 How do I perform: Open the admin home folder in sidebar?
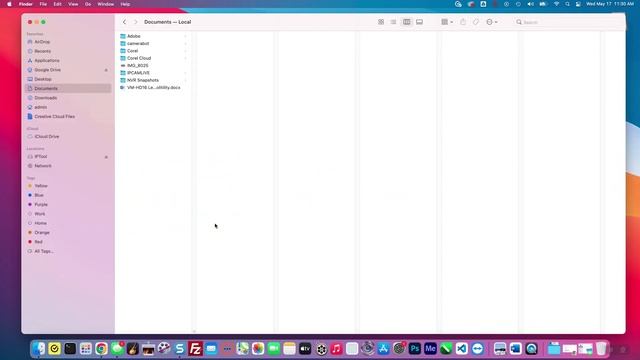coord(40,107)
